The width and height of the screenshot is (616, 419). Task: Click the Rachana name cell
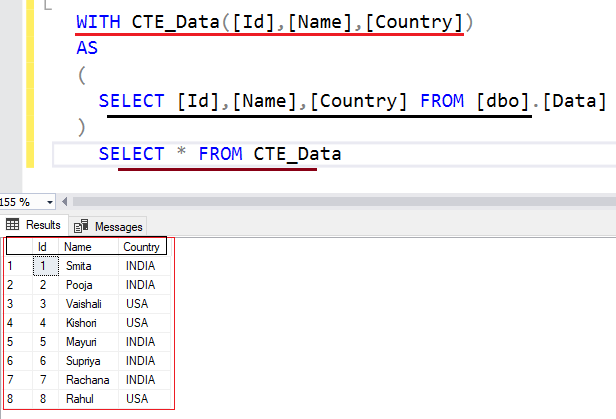88,380
